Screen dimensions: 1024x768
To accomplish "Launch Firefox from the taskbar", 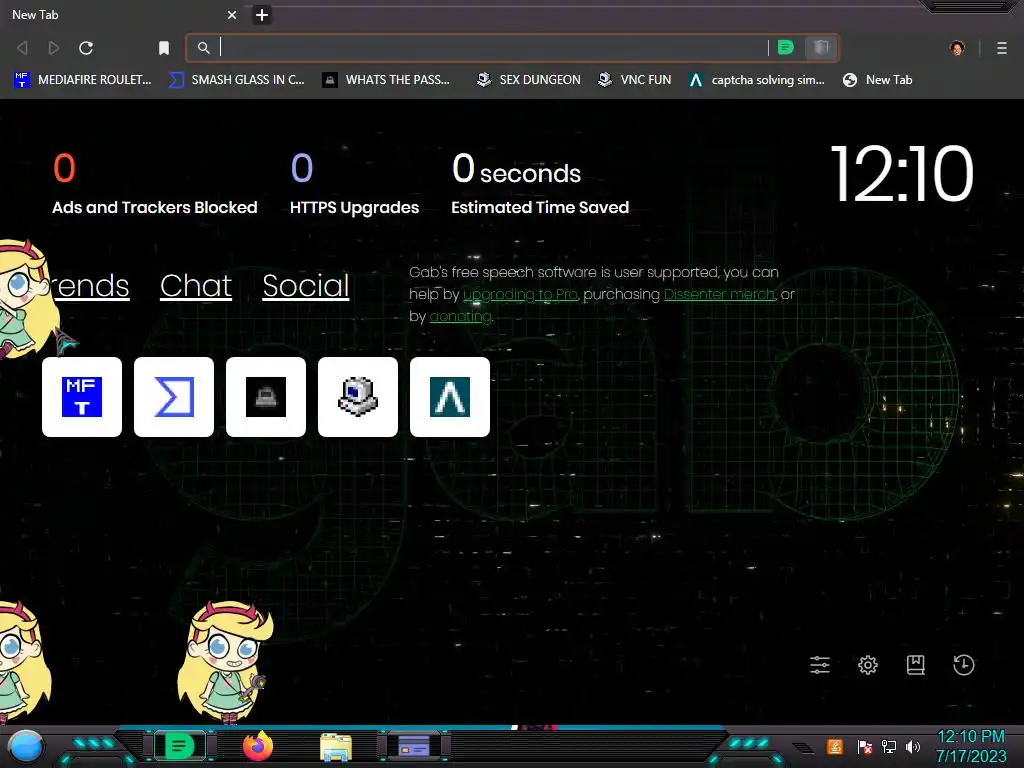I will (x=258, y=746).
